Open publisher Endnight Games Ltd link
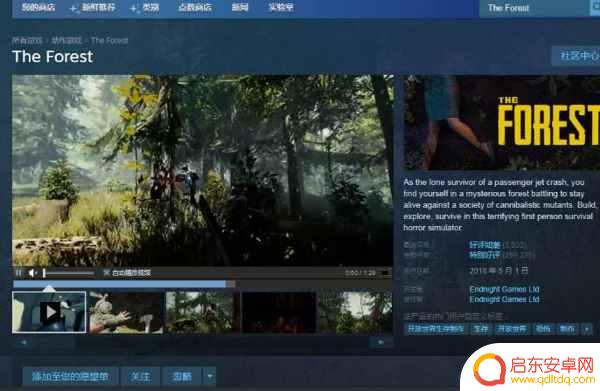Viewport: 600px width, 391px height. click(x=504, y=299)
